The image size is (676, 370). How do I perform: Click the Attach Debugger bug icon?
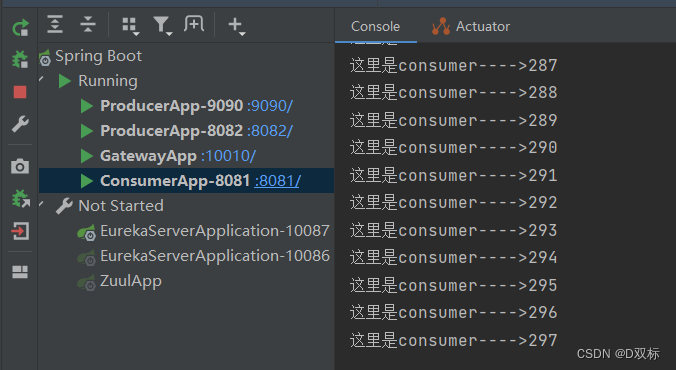pos(21,198)
